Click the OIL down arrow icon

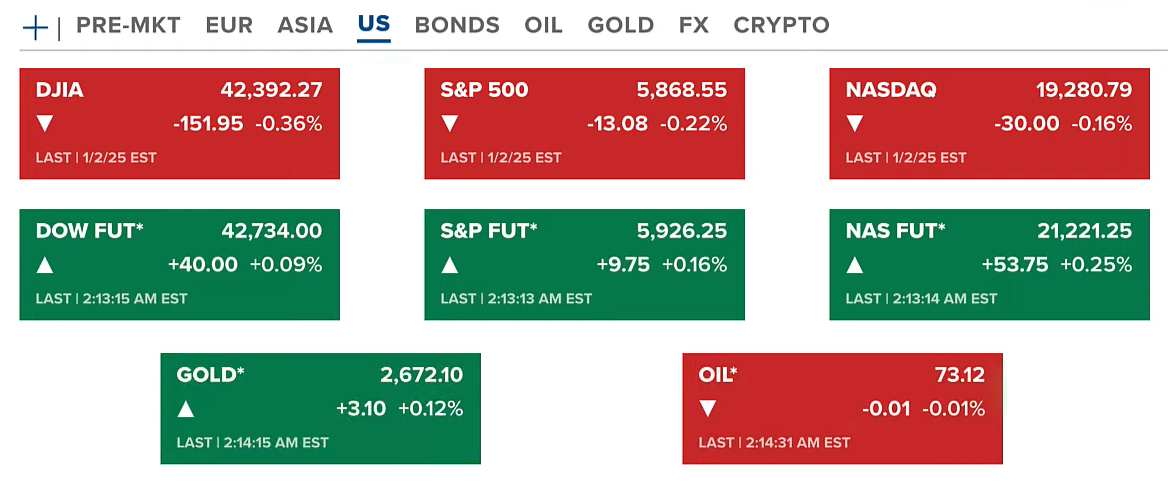point(708,409)
